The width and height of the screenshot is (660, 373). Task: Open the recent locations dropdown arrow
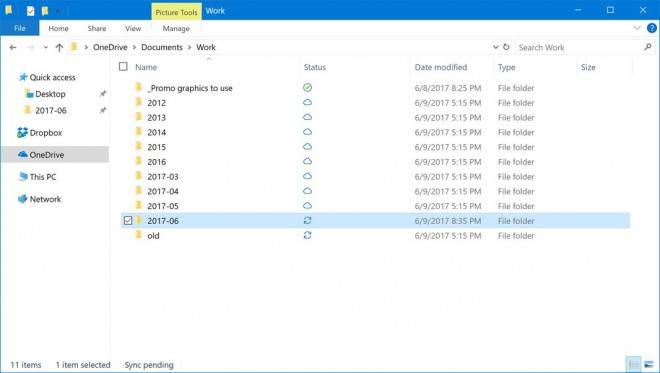pos(45,48)
